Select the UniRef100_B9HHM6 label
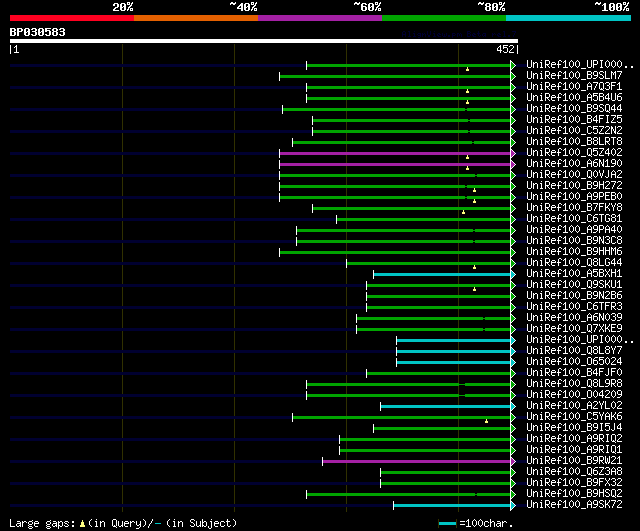640x531 pixels. [574, 252]
